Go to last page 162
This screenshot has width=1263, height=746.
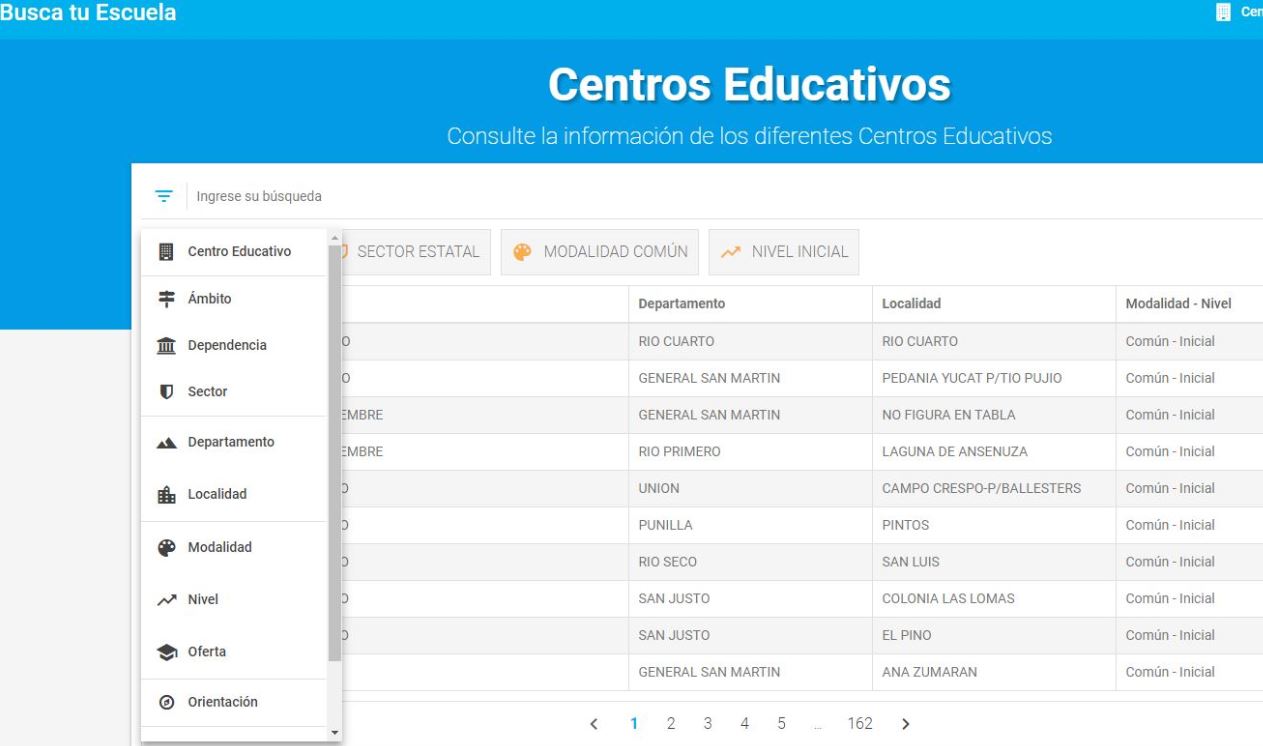[x=859, y=723]
